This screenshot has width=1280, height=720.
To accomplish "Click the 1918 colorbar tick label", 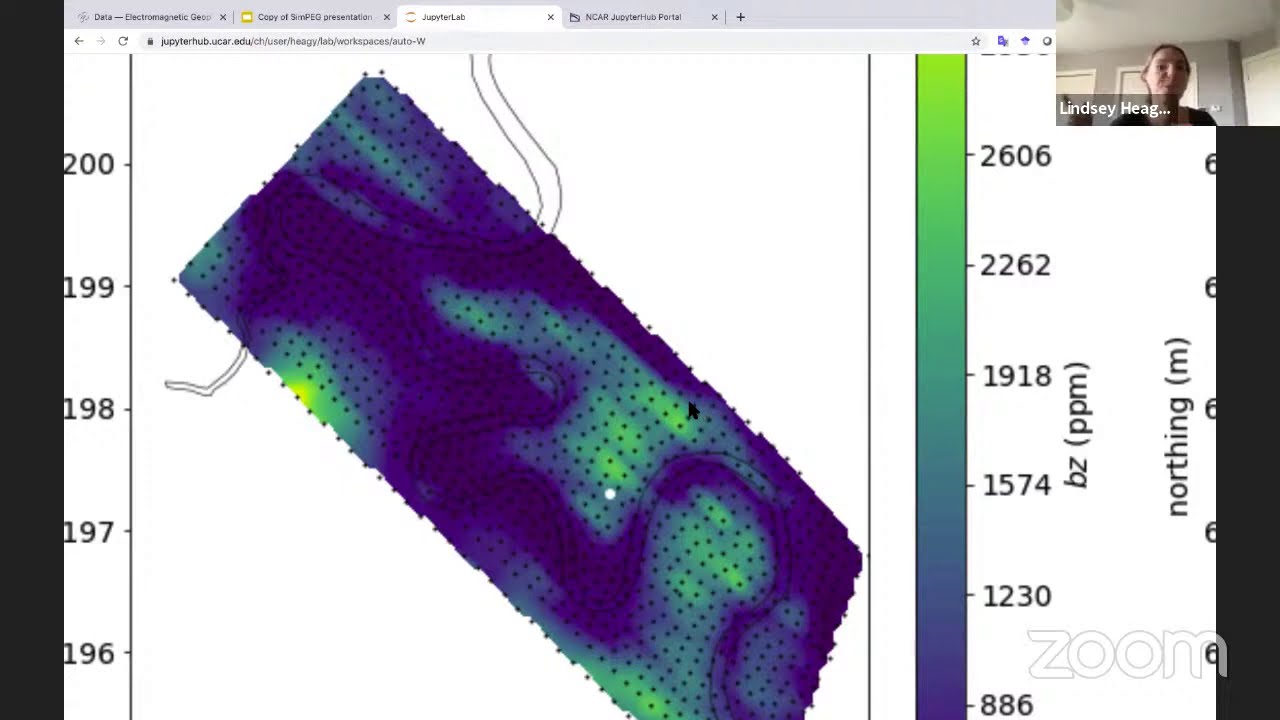I will tap(1015, 376).
